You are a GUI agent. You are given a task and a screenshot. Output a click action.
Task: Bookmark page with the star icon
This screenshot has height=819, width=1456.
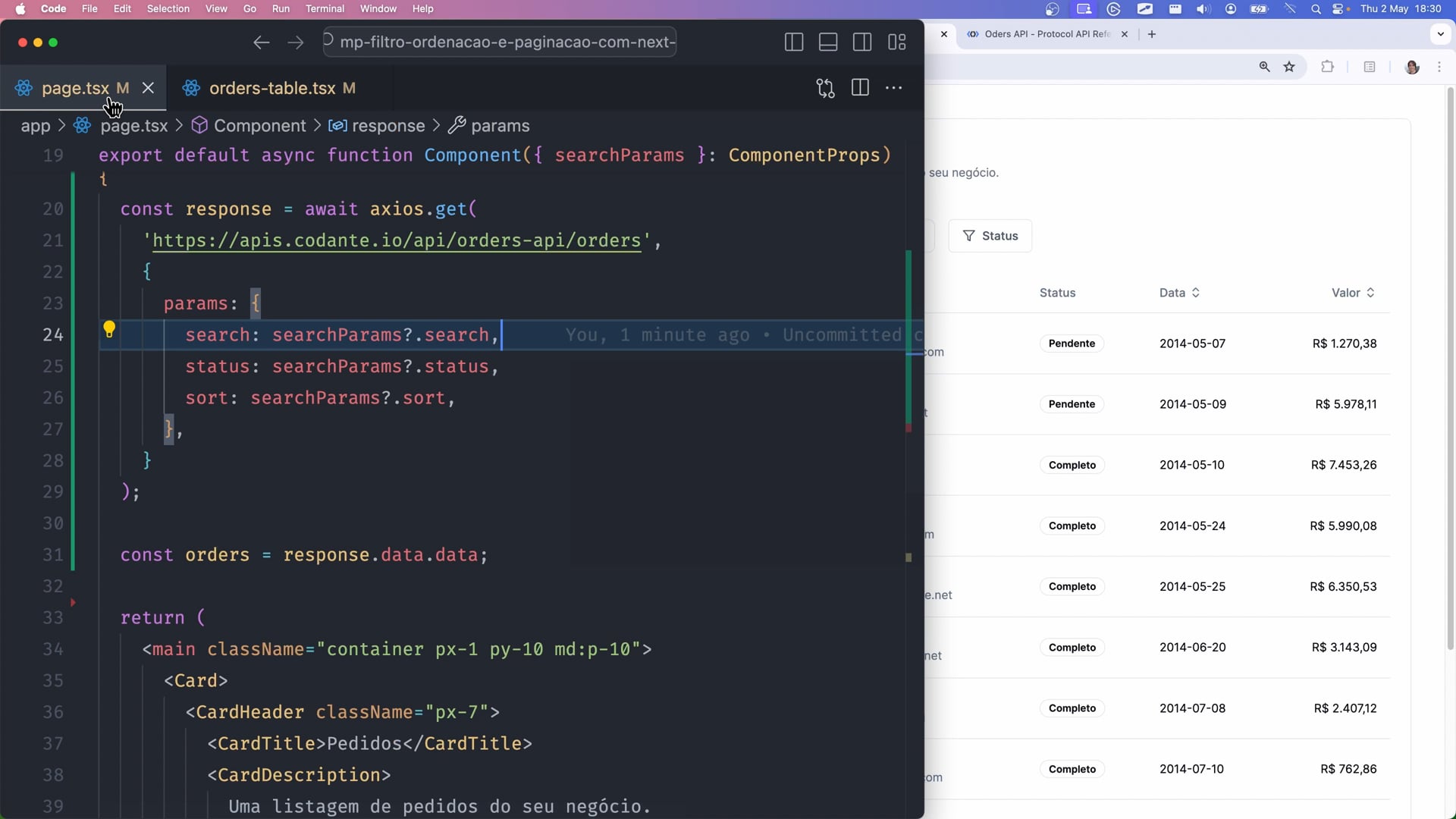click(1289, 67)
